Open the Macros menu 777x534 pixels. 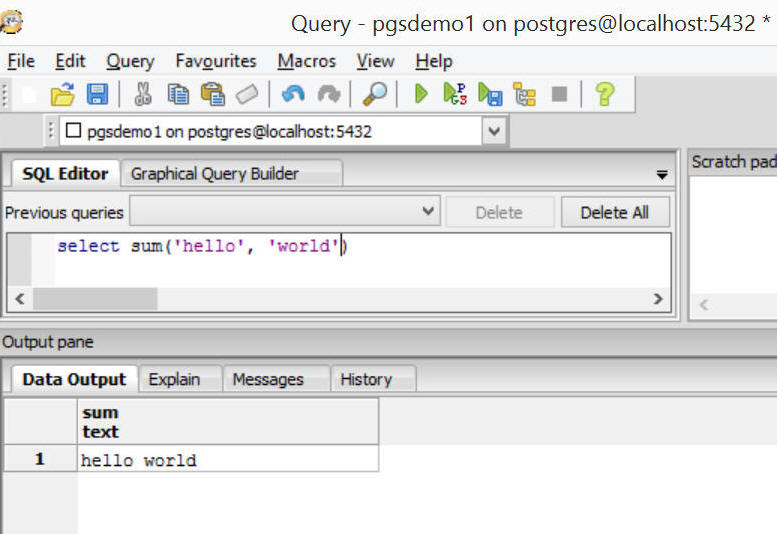click(x=306, y=61)
